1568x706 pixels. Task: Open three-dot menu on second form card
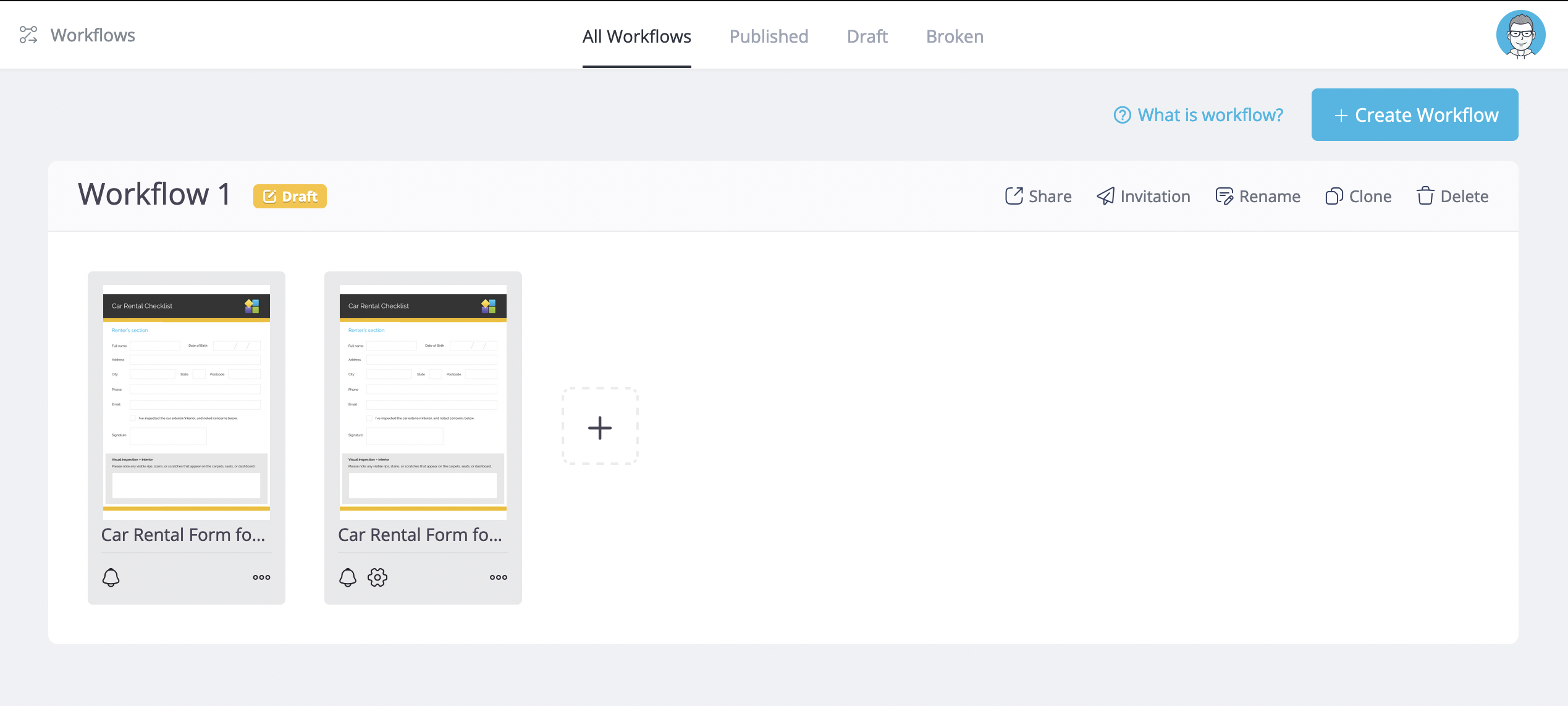click(499, 577)
